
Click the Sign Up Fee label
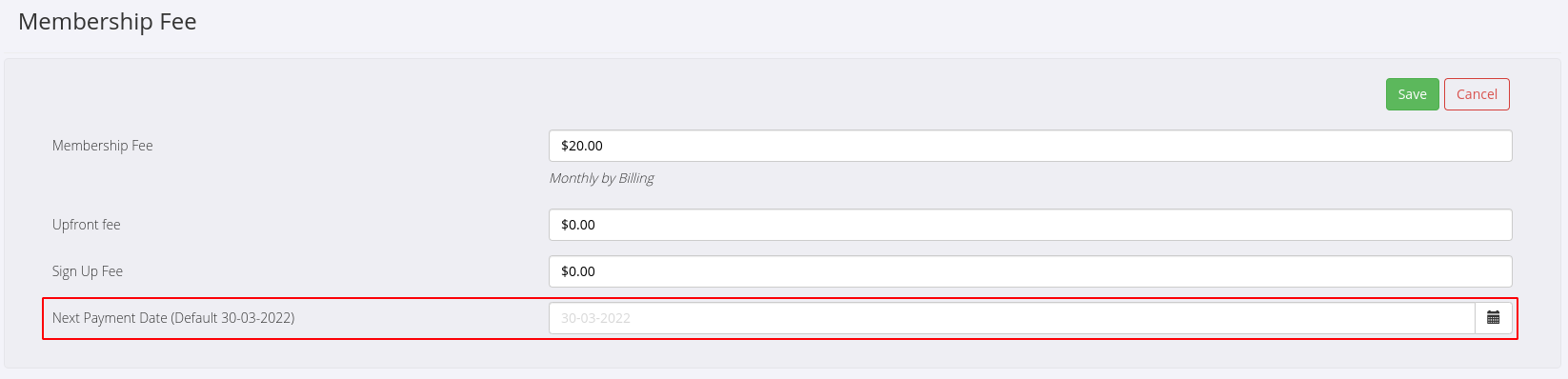[88, 271]
